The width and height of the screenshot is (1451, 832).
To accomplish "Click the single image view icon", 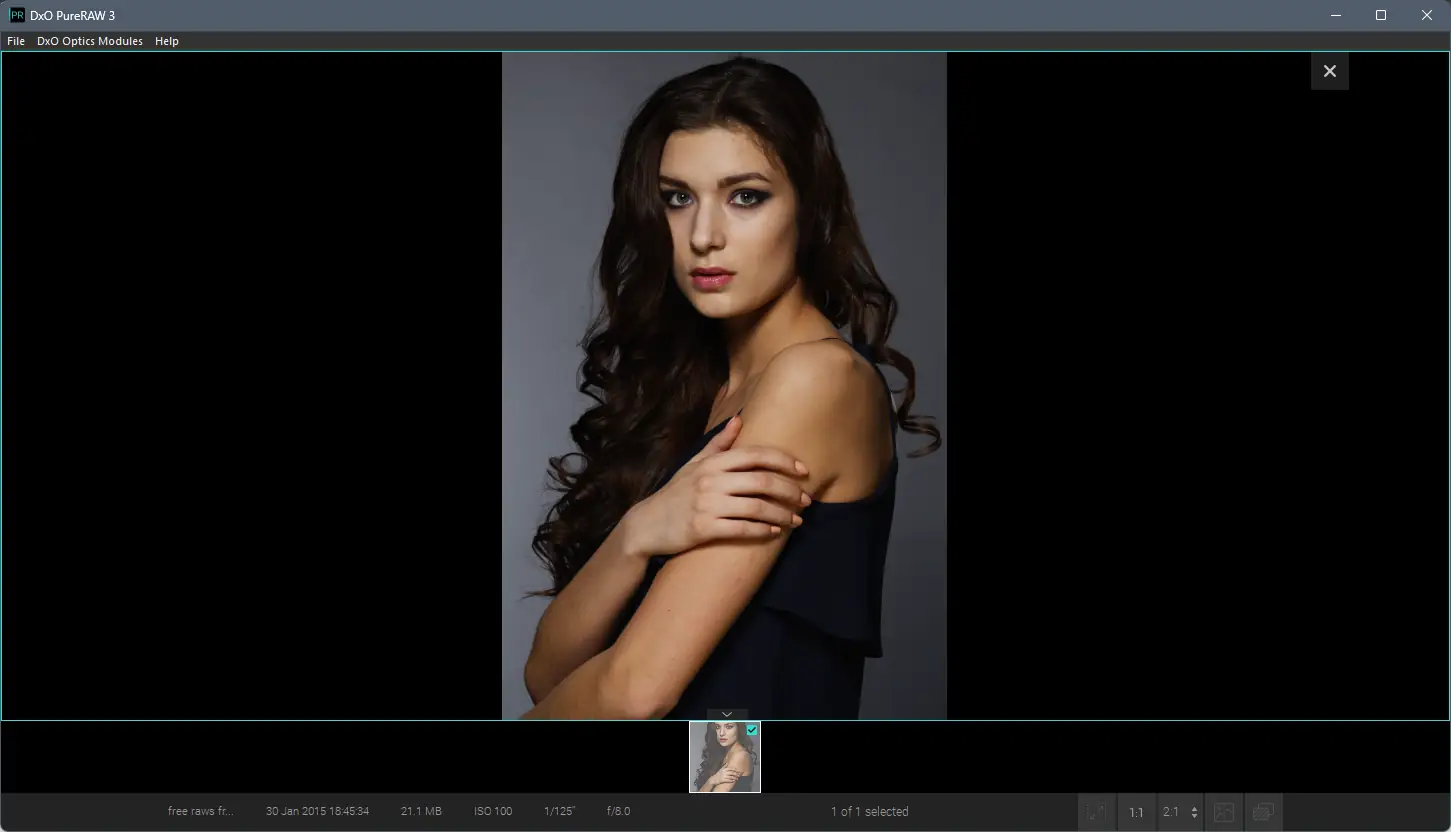I will (1224, 812).
